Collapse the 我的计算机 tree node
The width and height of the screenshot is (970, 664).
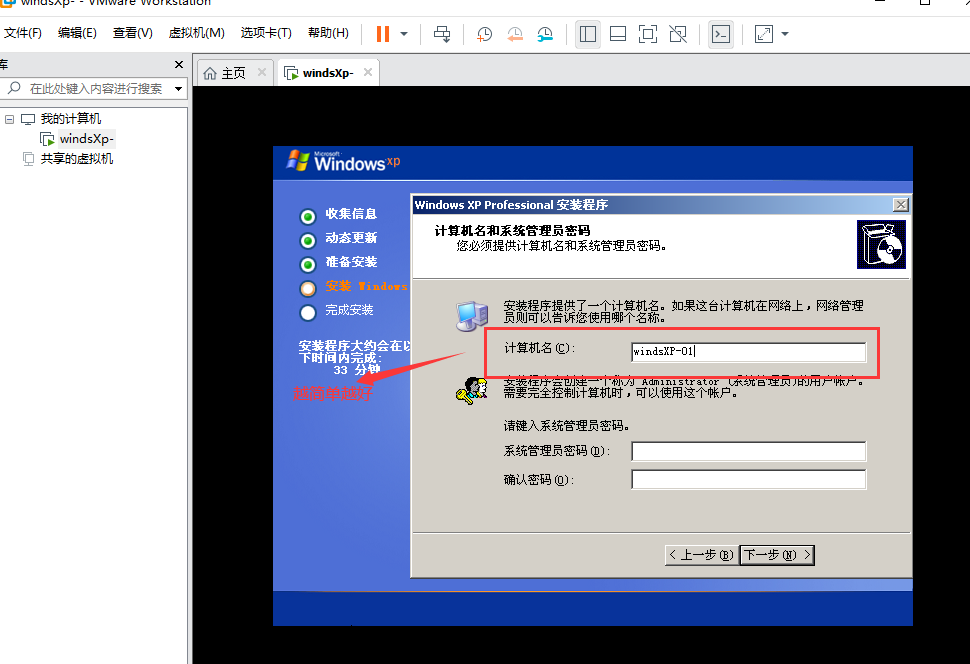9,119
